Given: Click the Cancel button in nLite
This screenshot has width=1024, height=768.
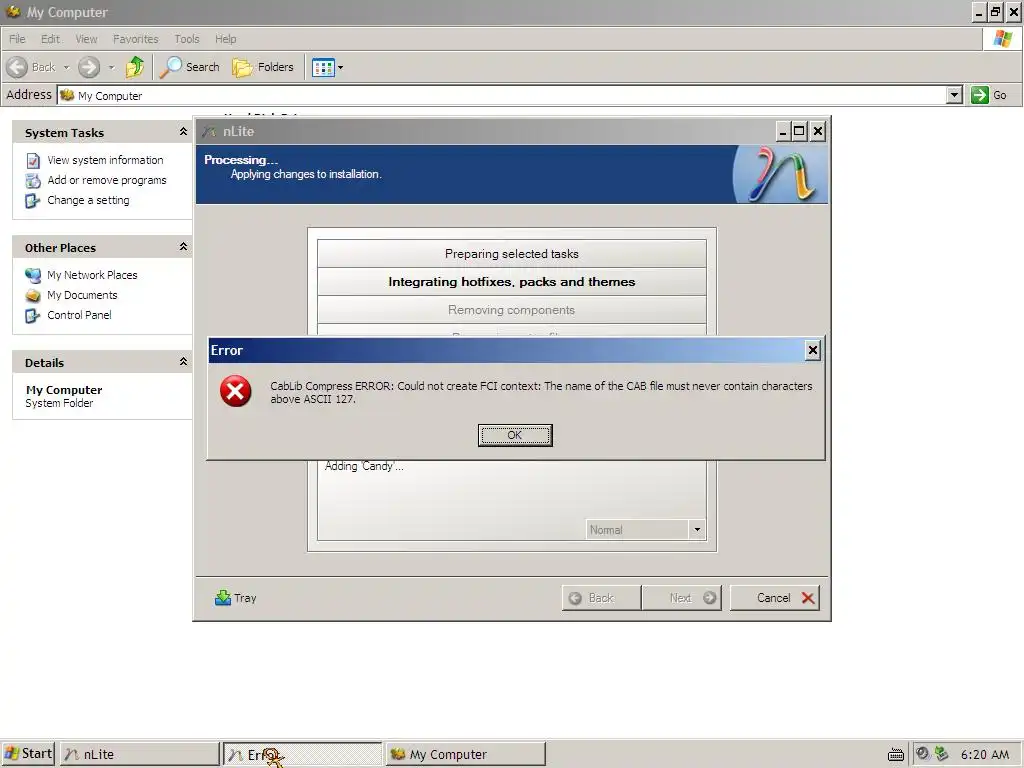Looking at the screenshot, I should coord(775,598).
